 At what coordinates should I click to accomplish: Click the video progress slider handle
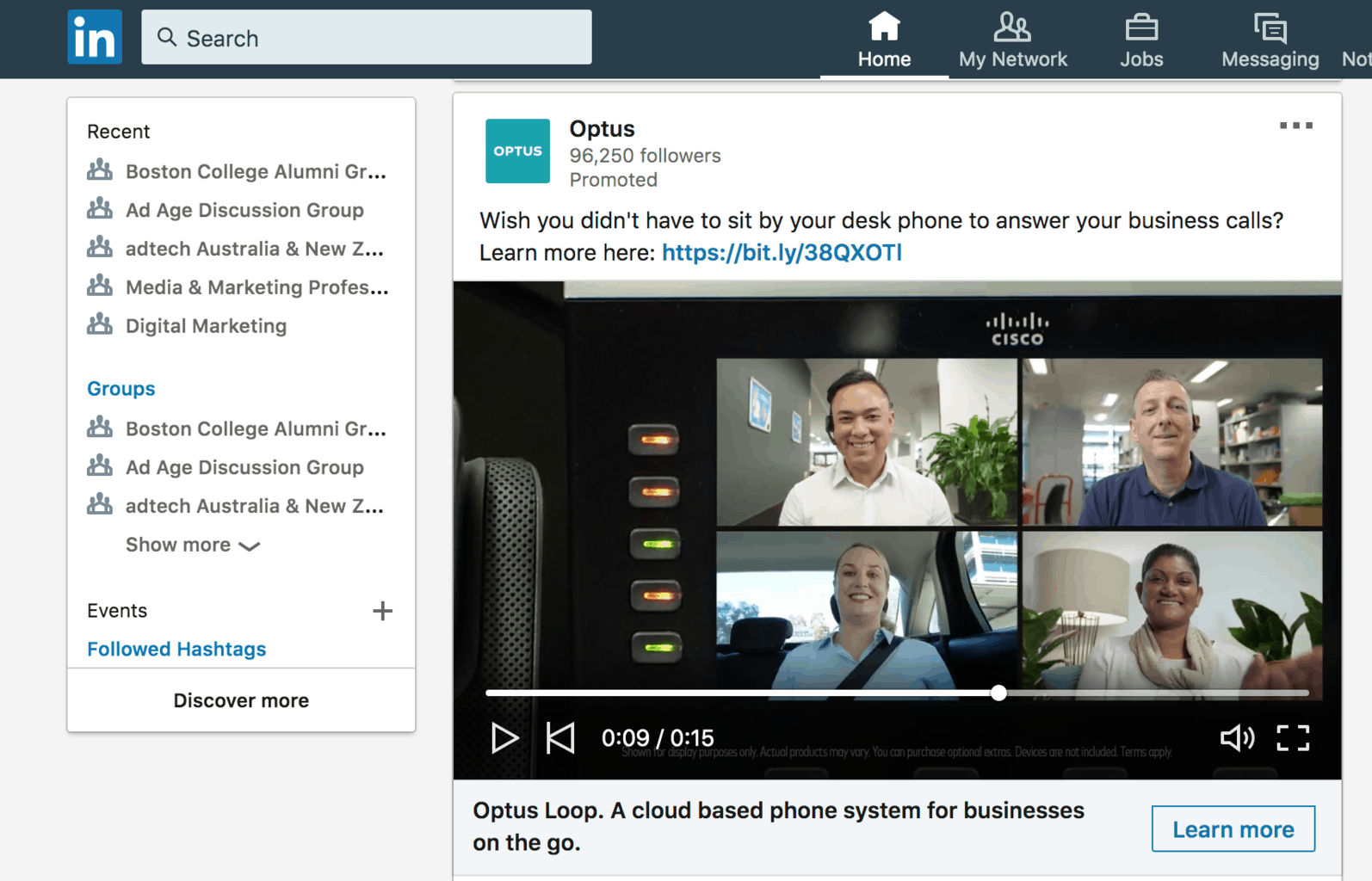(998, 693)
